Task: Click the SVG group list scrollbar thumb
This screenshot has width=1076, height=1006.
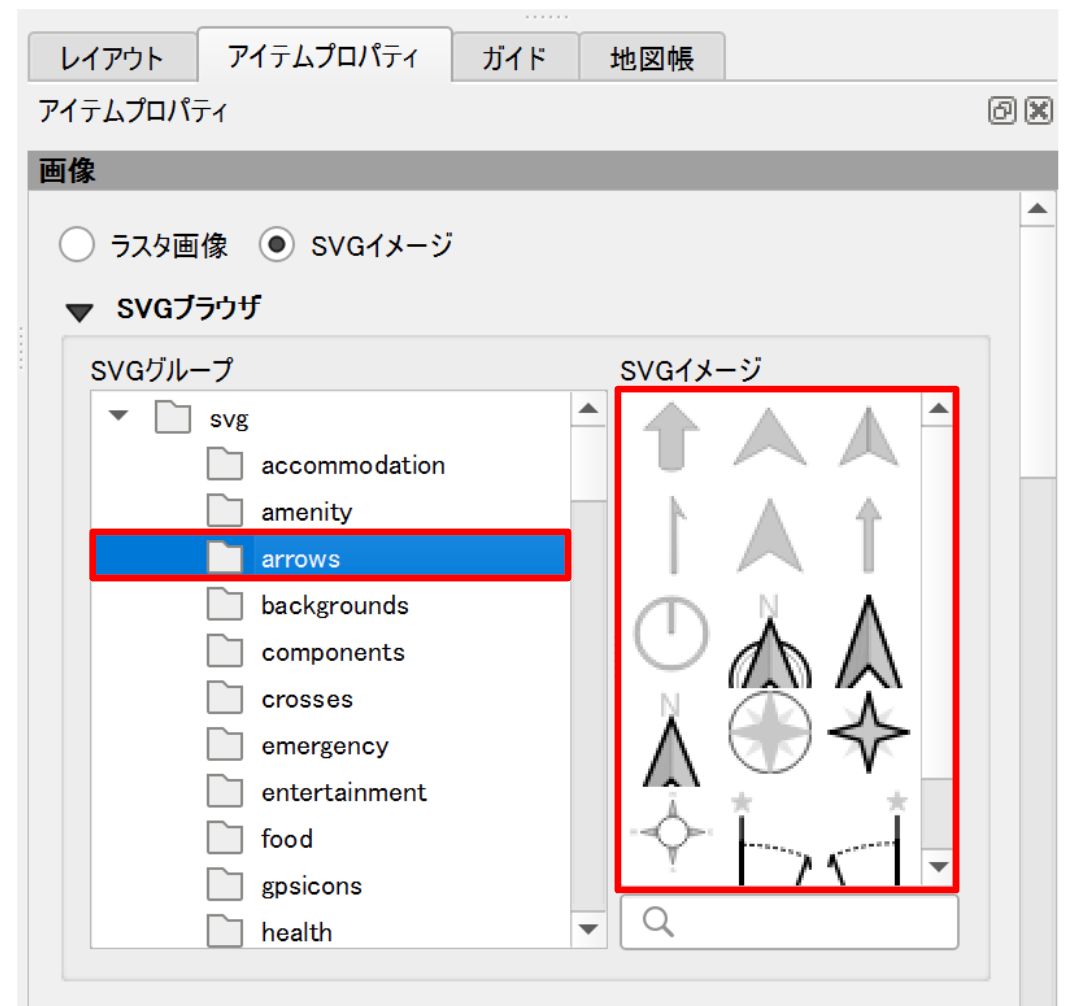Action: (588, 464)
